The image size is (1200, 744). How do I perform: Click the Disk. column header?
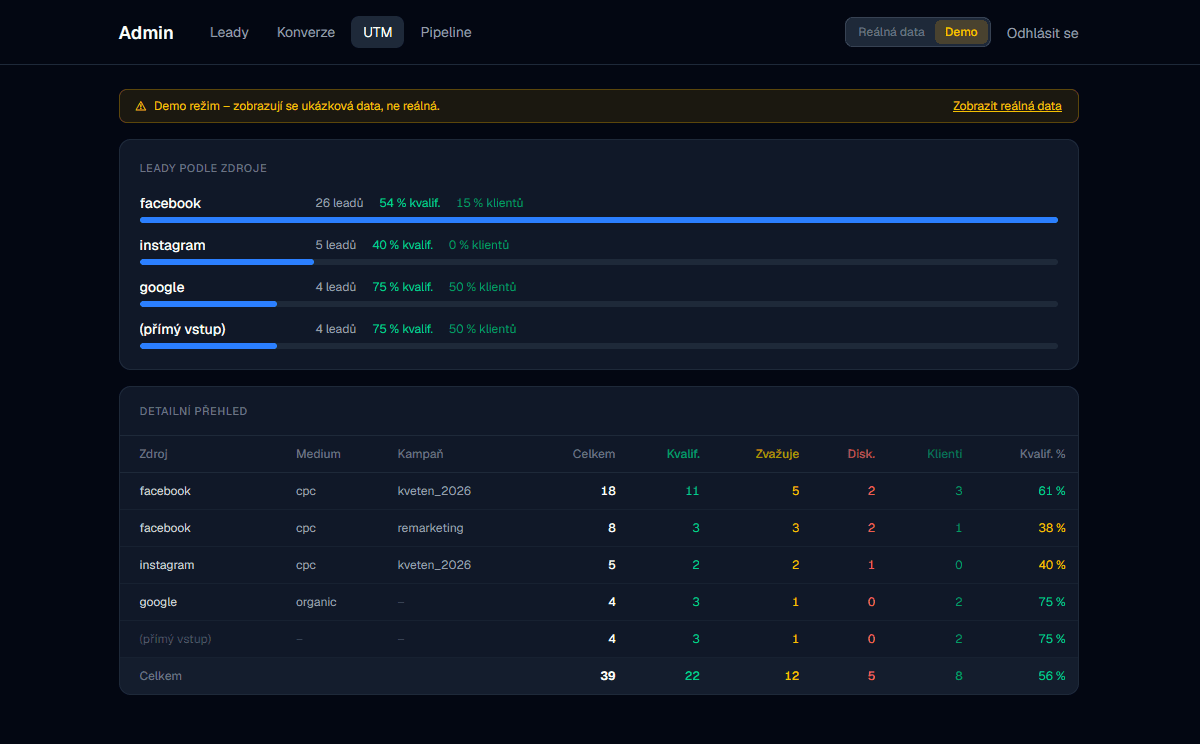point(861,454)
